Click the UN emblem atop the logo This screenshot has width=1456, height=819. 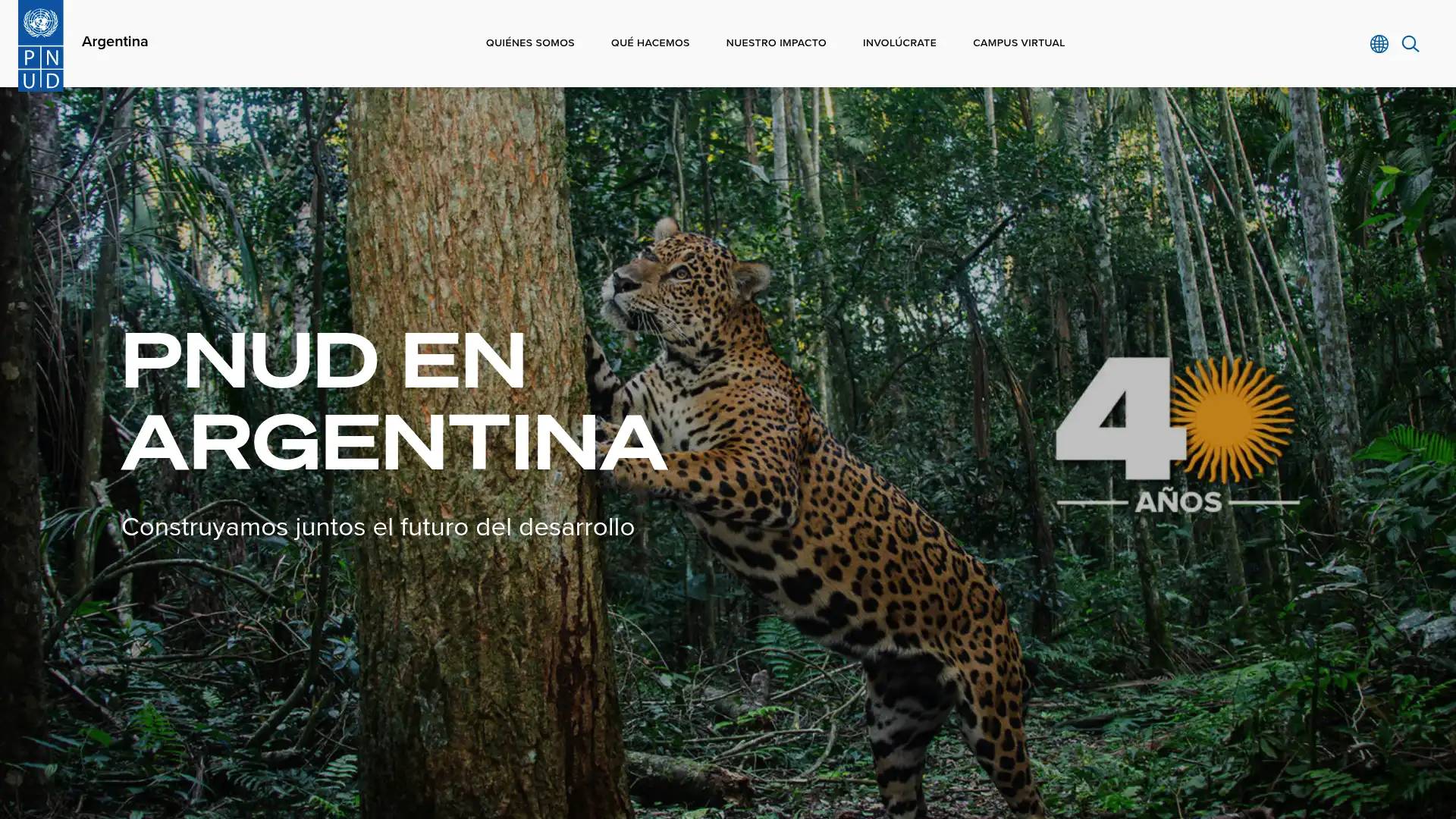pyautogui.click(x=40, y=23)
